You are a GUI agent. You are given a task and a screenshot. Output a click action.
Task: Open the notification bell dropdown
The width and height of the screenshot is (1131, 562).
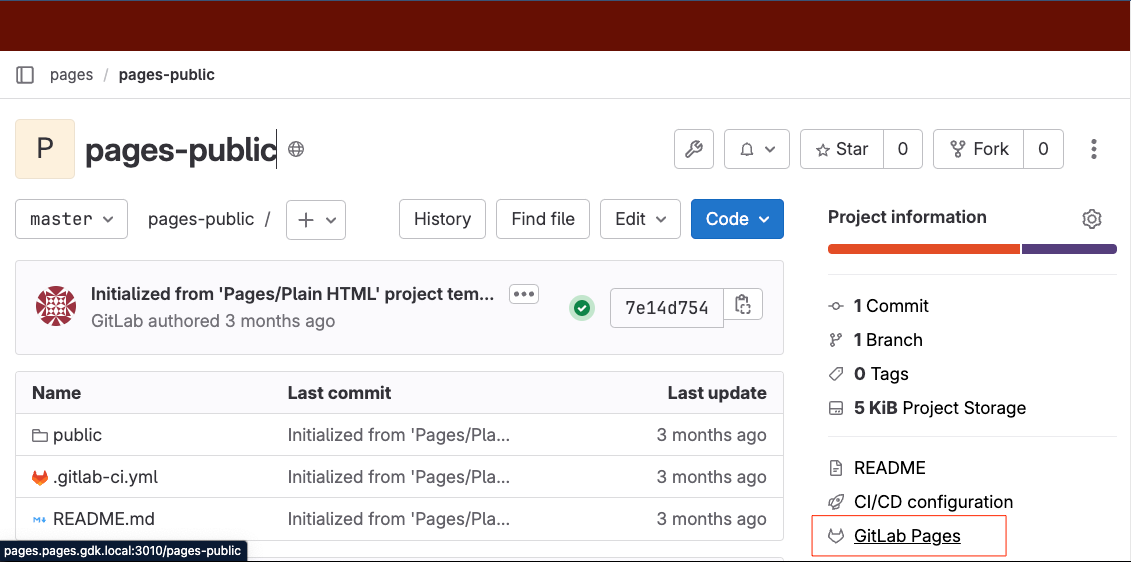pyautogui.click(x=757, y=149)
